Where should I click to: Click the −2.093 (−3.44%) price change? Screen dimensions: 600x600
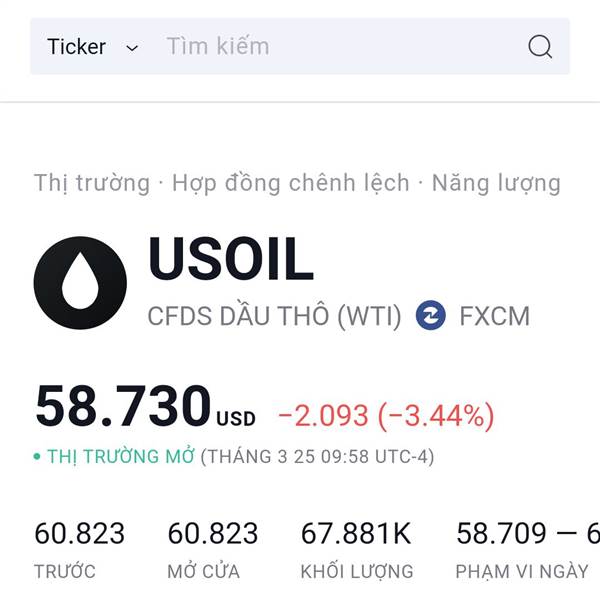[386, 416]
